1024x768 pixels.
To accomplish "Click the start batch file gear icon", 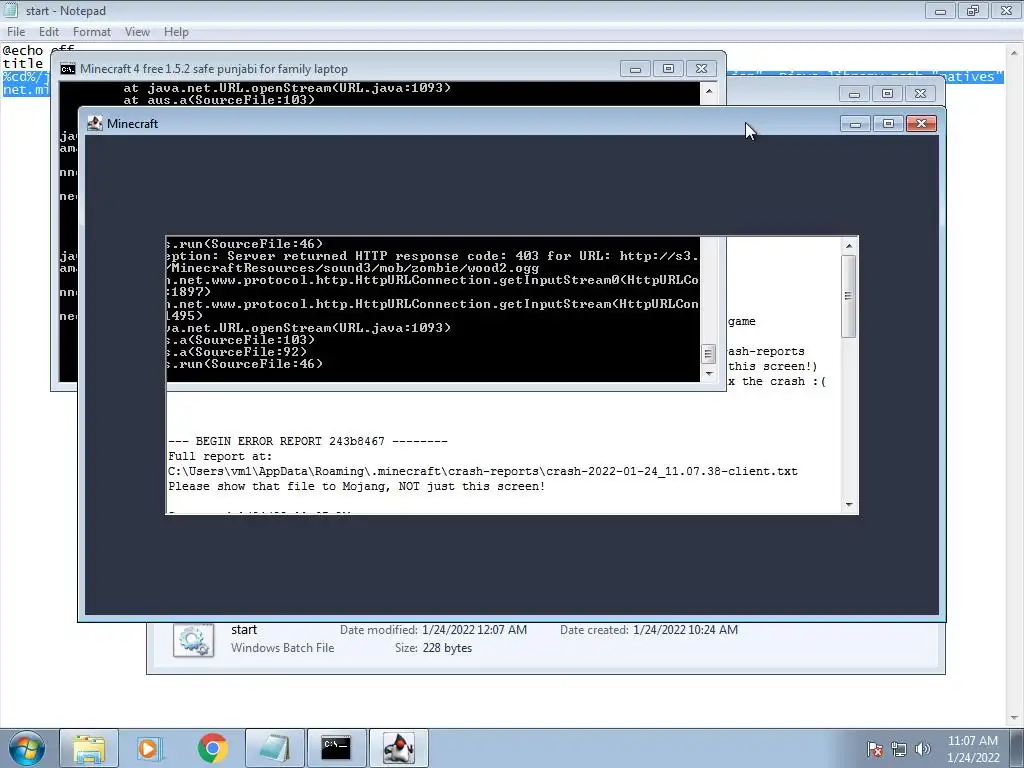I will [193, 640].
